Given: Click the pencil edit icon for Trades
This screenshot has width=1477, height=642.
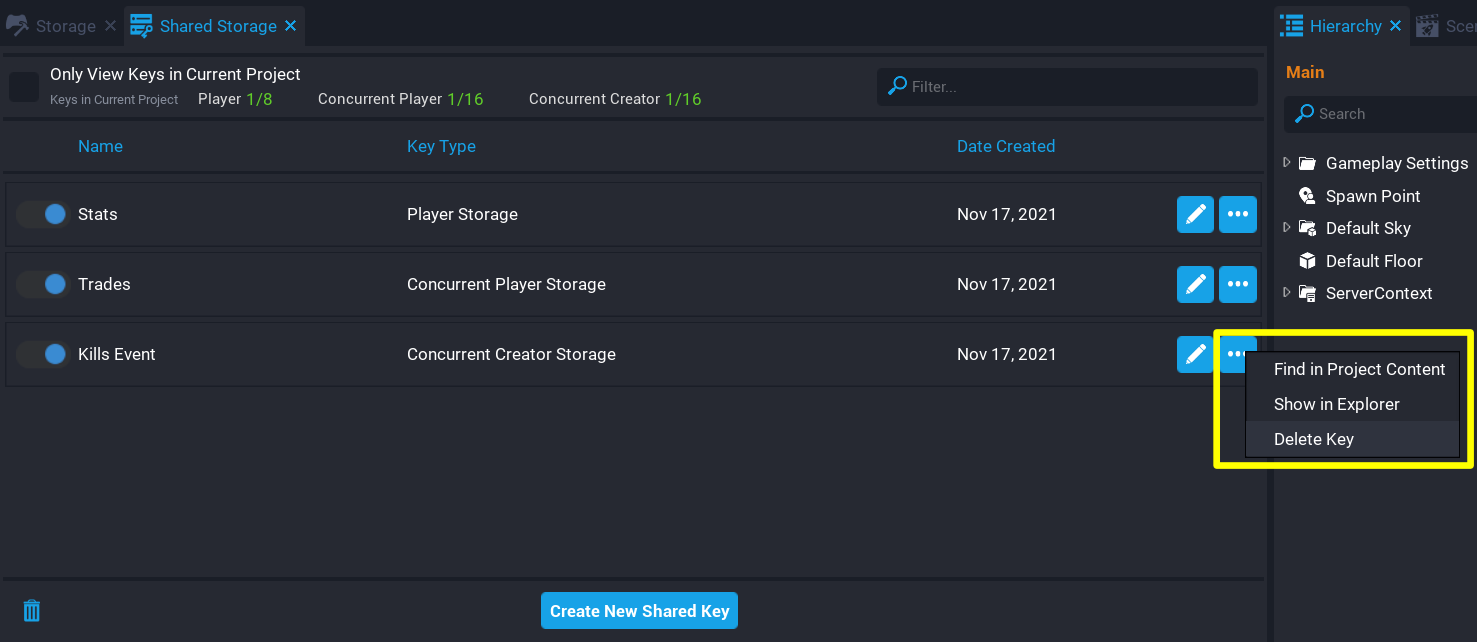Looking at the screenshot, I should (x=1195, y=284).
